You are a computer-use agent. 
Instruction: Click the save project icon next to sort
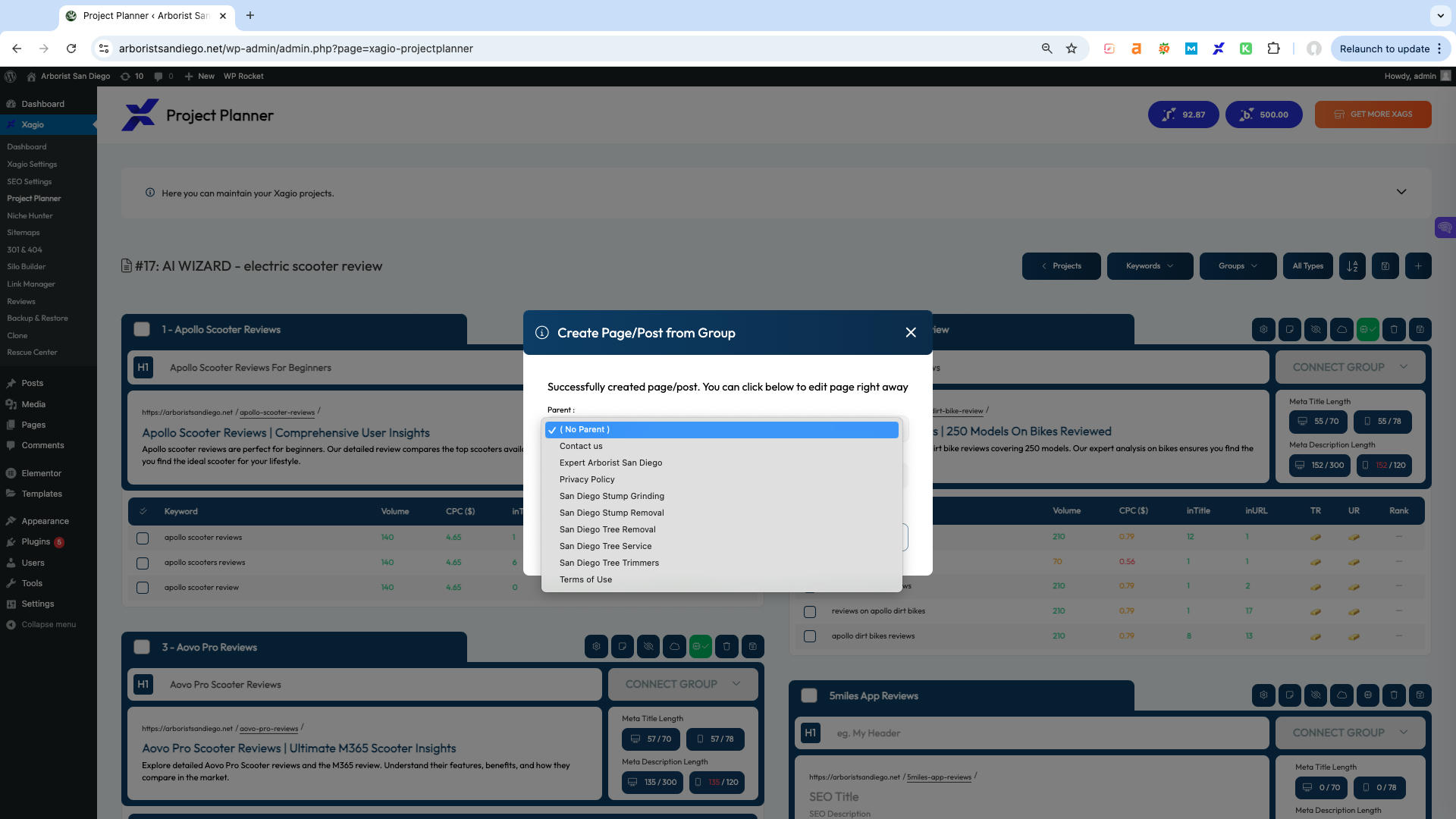click(x=1385, y=266)
